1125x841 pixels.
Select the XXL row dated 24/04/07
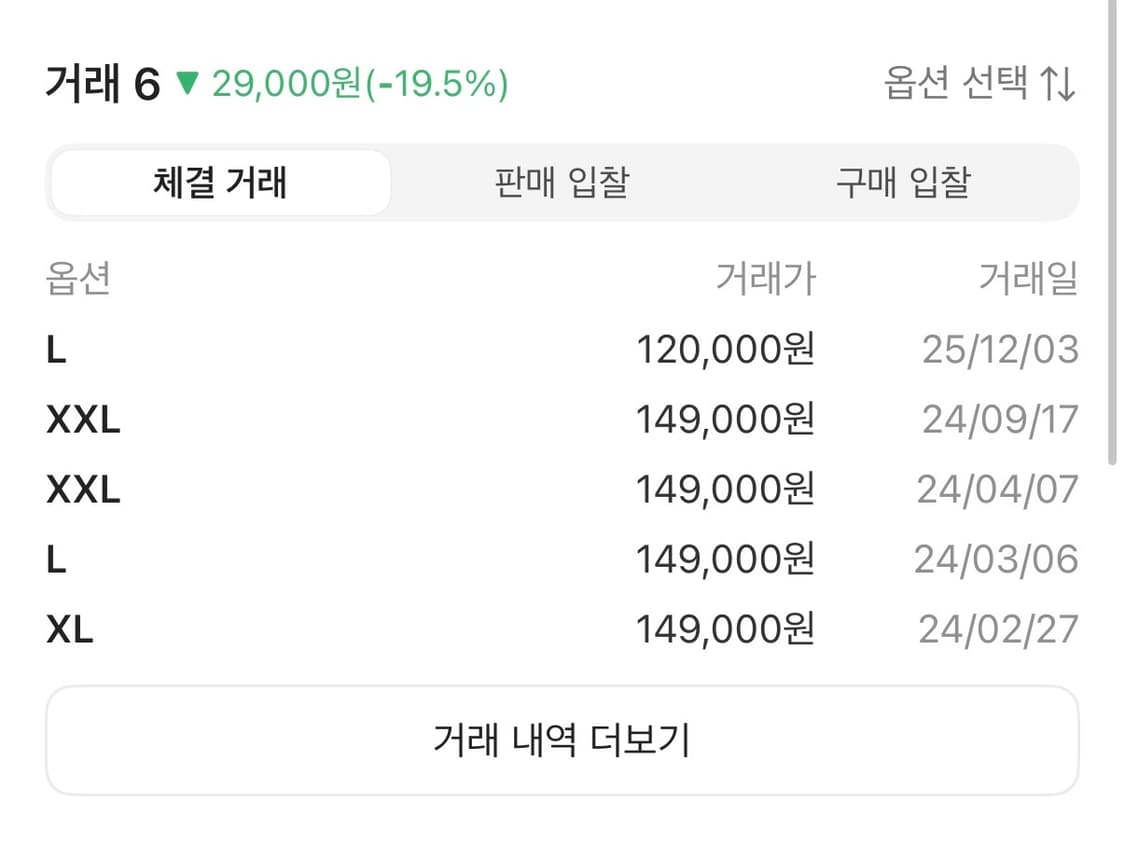(x=562, y=489)
